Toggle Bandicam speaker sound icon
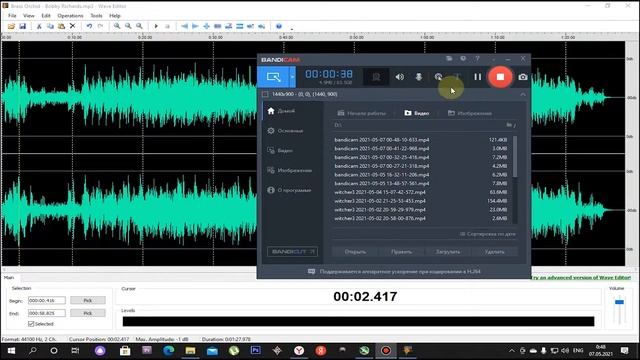Screen dimensions: 640x360 click(x=400, y=77)
